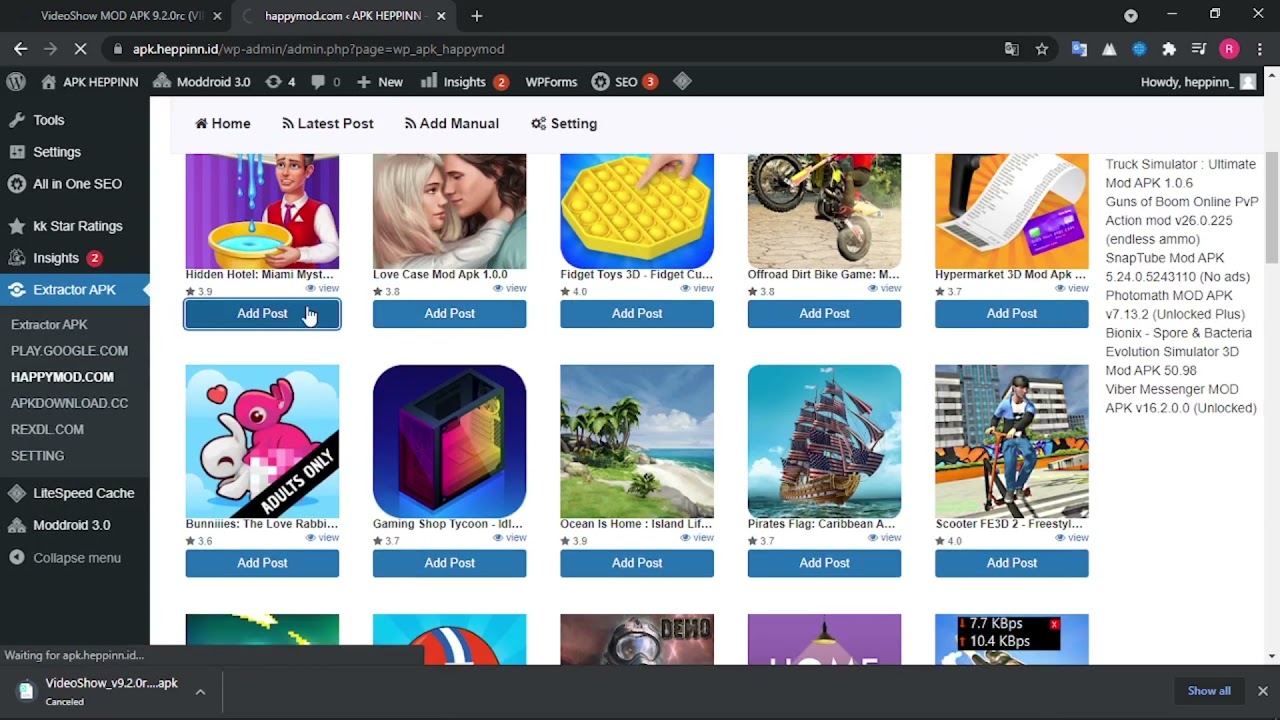Add post for Love Case Mod Apk

449,314
